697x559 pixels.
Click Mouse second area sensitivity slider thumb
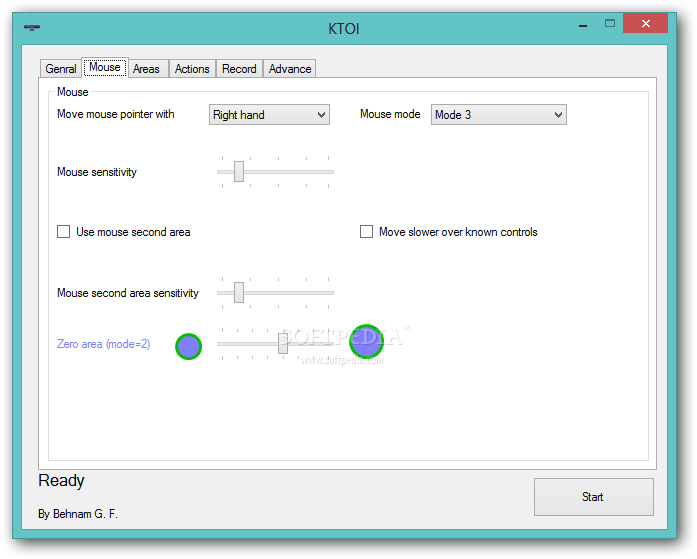point(239,292)
